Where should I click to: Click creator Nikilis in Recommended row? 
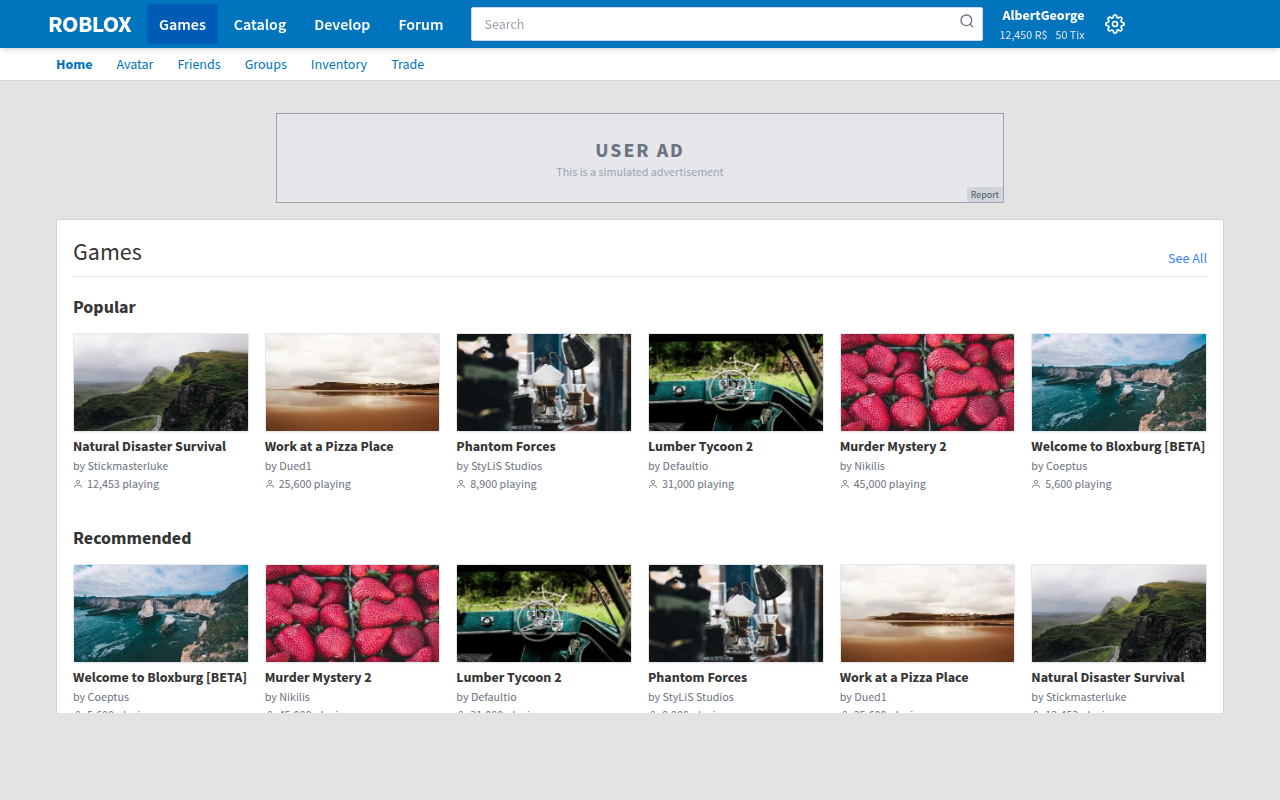295,697
